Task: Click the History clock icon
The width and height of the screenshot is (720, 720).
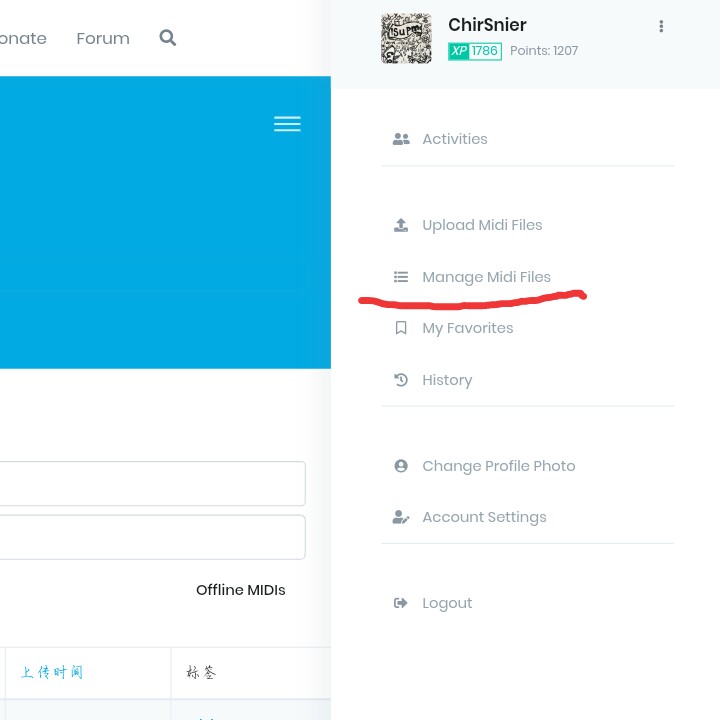Action: pos(401,380)
